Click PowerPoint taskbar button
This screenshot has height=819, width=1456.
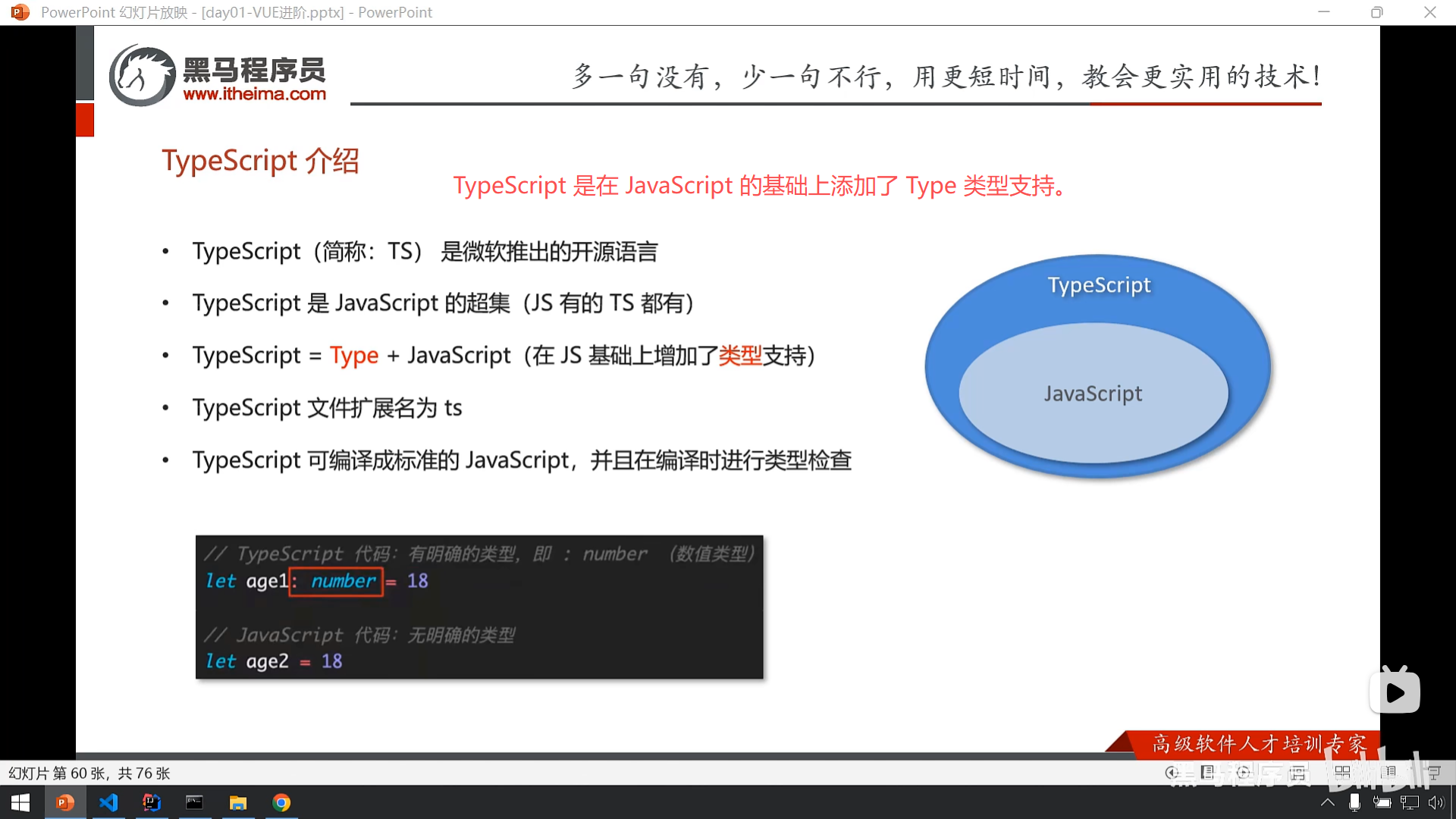tap(65, 802)
